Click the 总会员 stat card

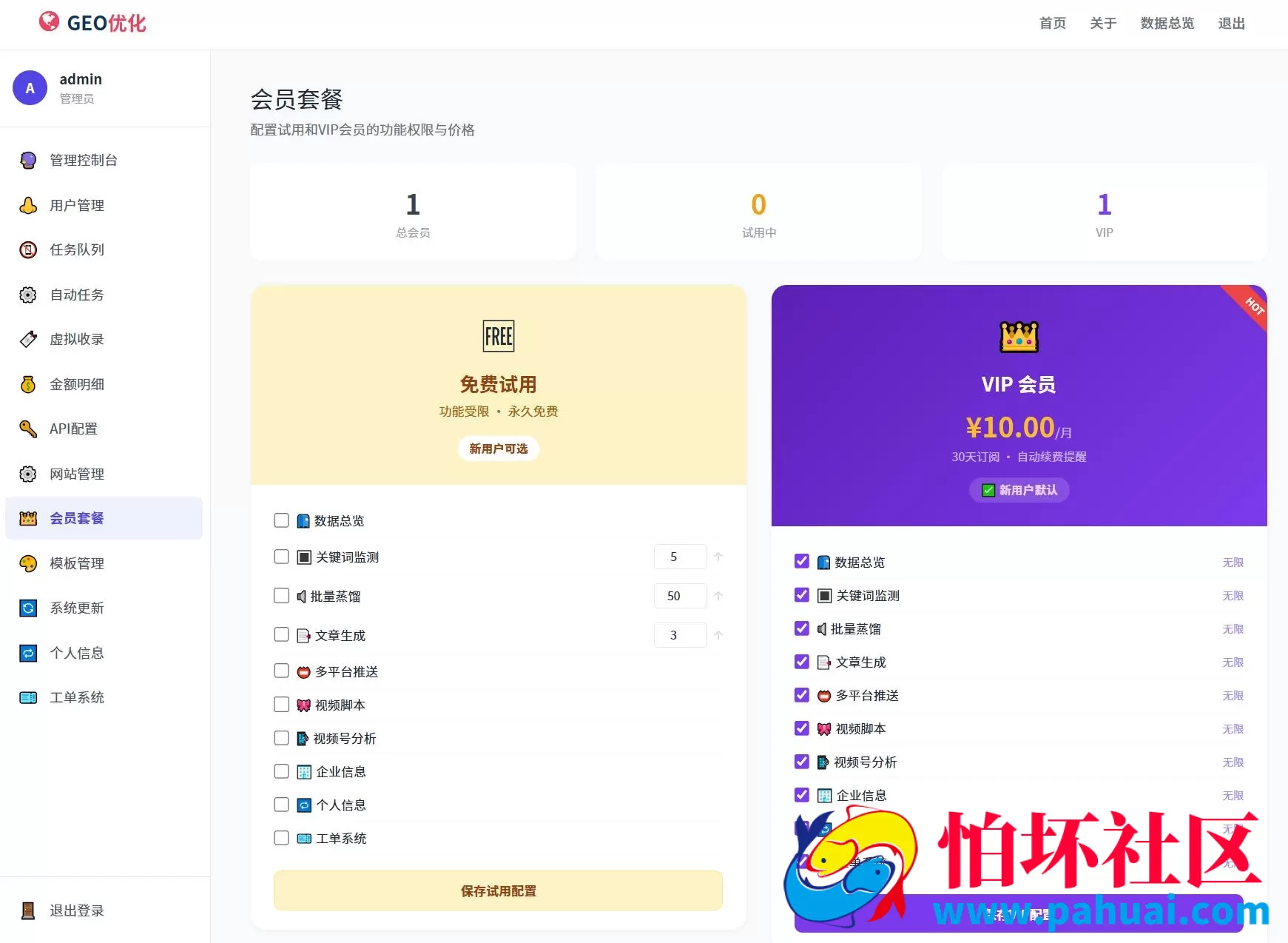click(413, 212)
